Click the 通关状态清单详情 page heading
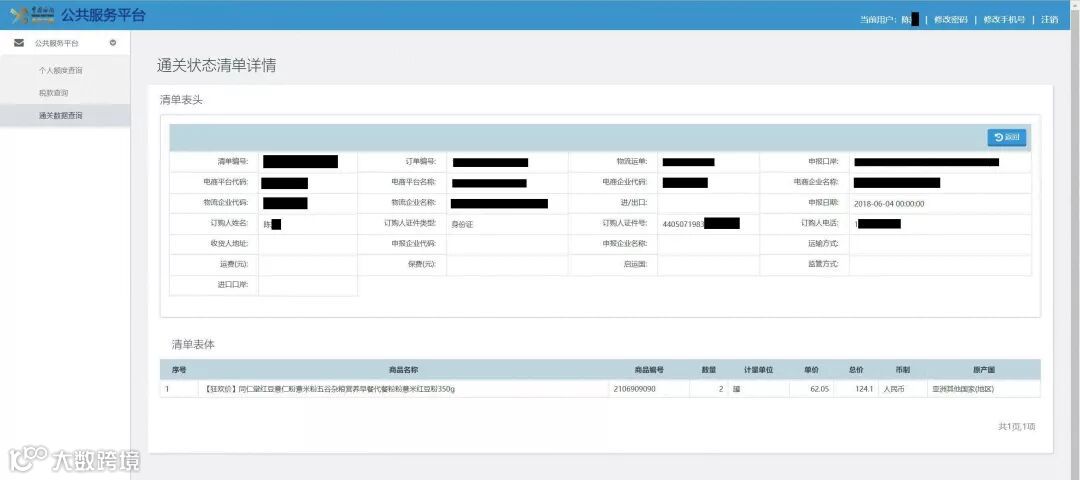The width and height of the screenshot is (1080, 480). (x=217, y=66)
